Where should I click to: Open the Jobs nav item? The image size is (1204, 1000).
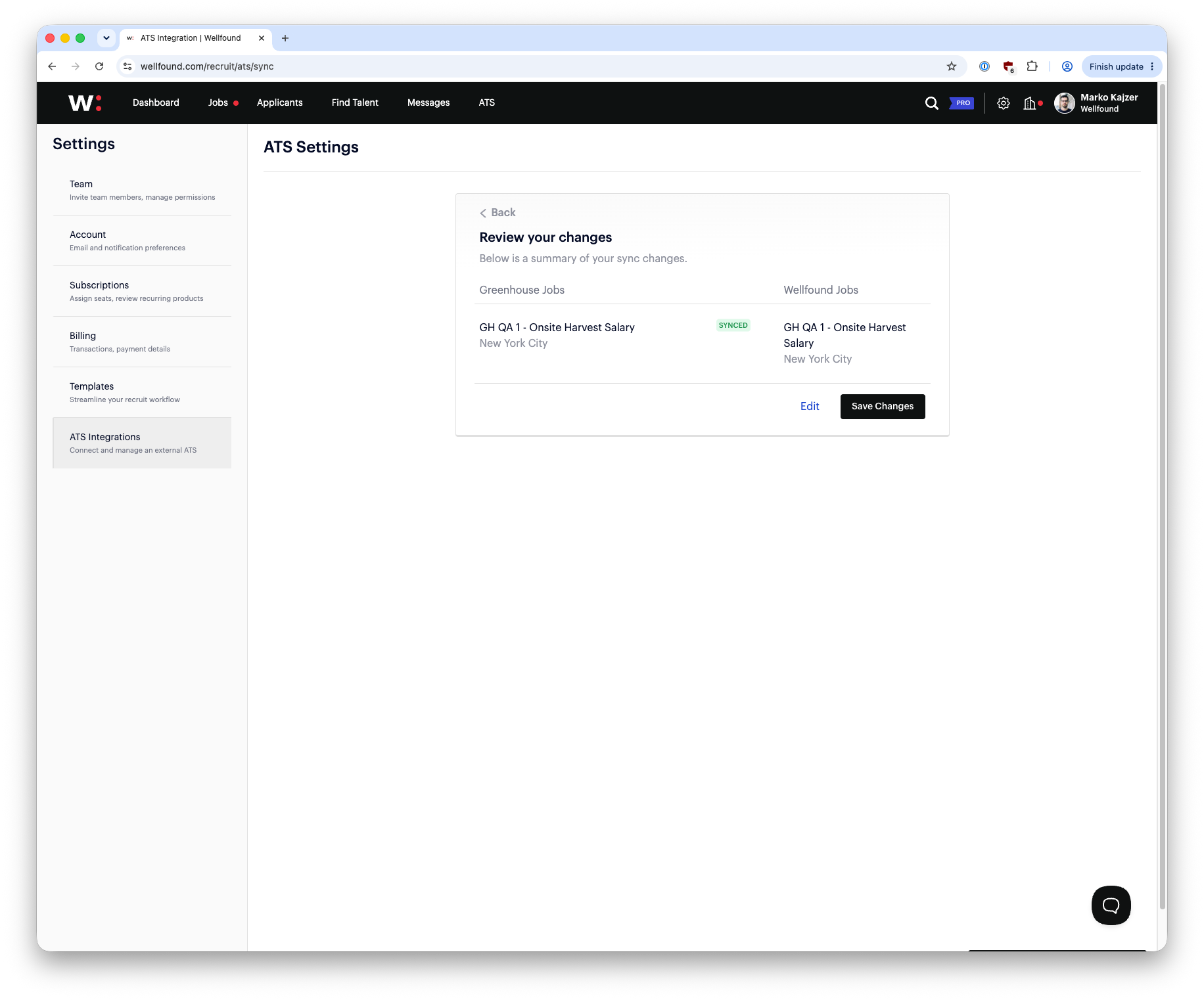click(218, 103)
